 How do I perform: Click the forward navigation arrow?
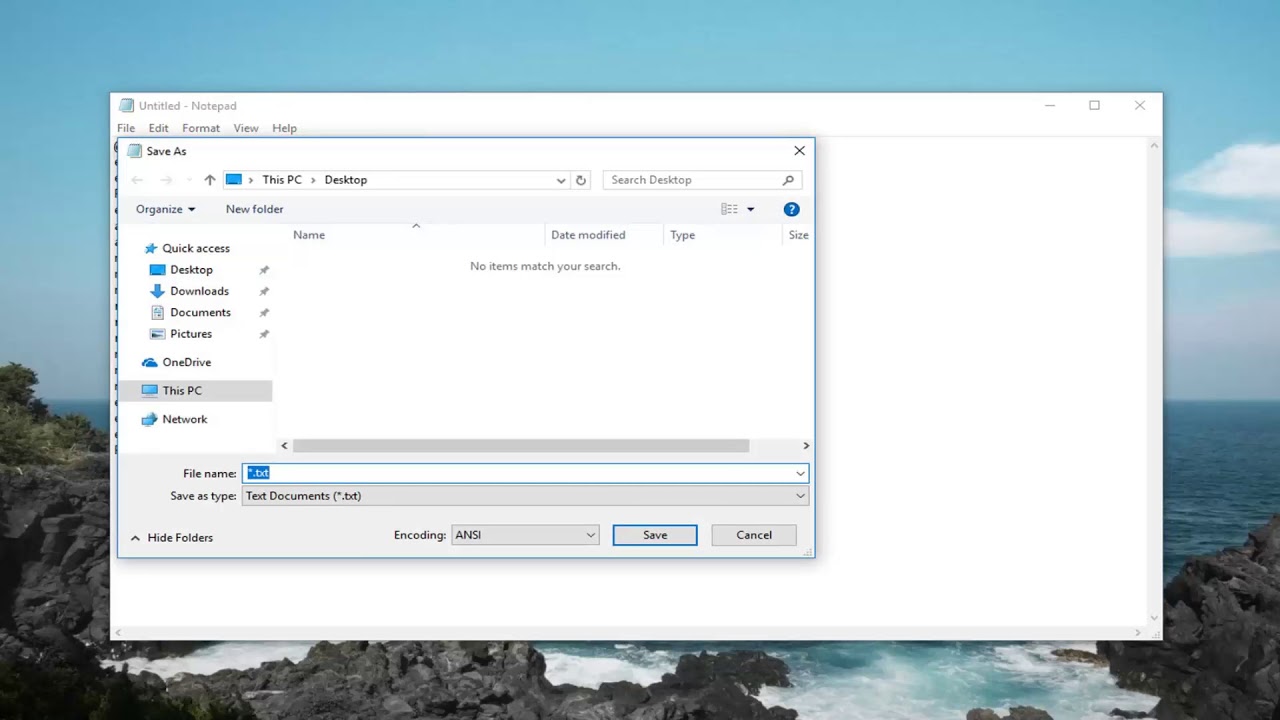tap(165, 179)
